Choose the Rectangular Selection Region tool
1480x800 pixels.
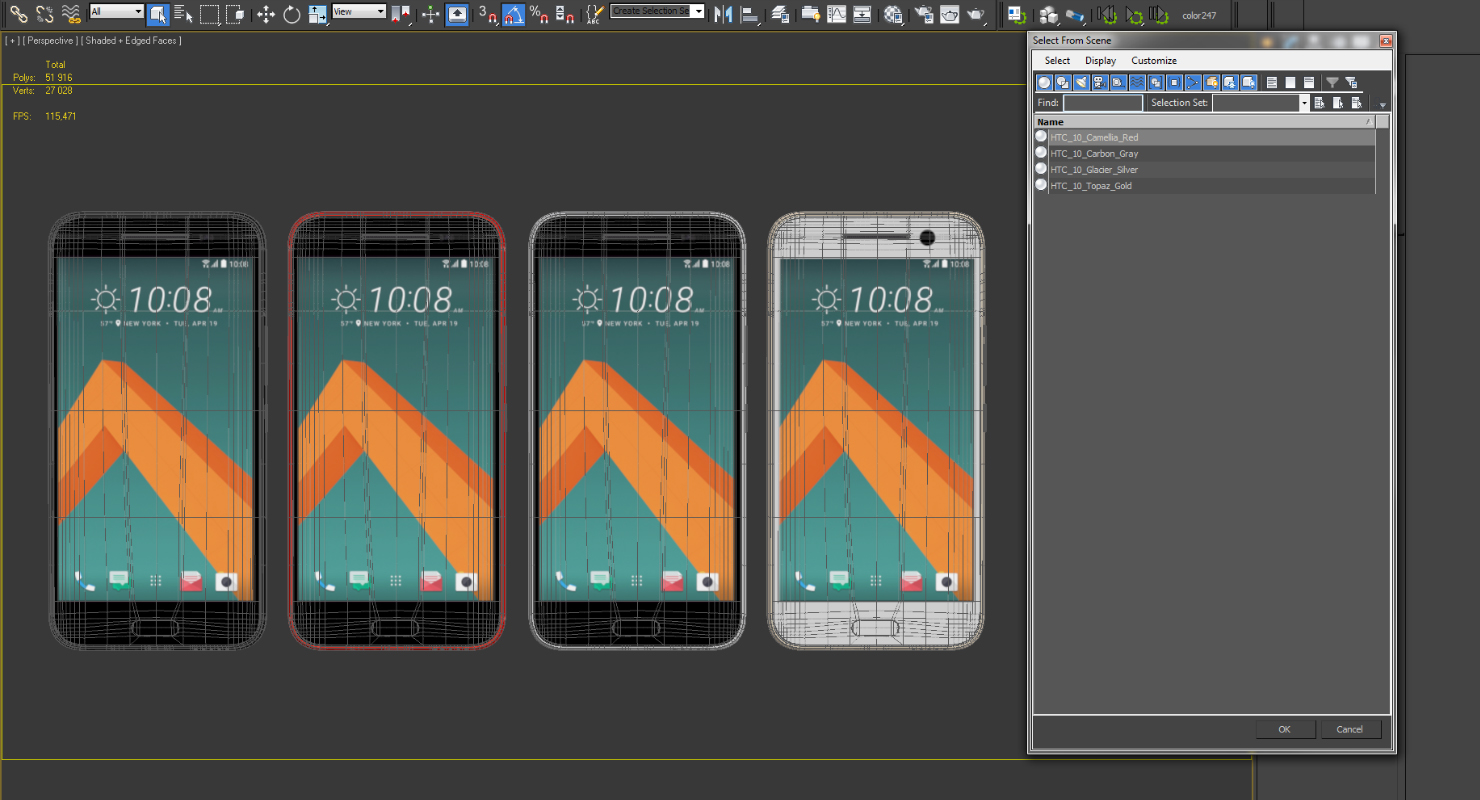click(209, 14)
